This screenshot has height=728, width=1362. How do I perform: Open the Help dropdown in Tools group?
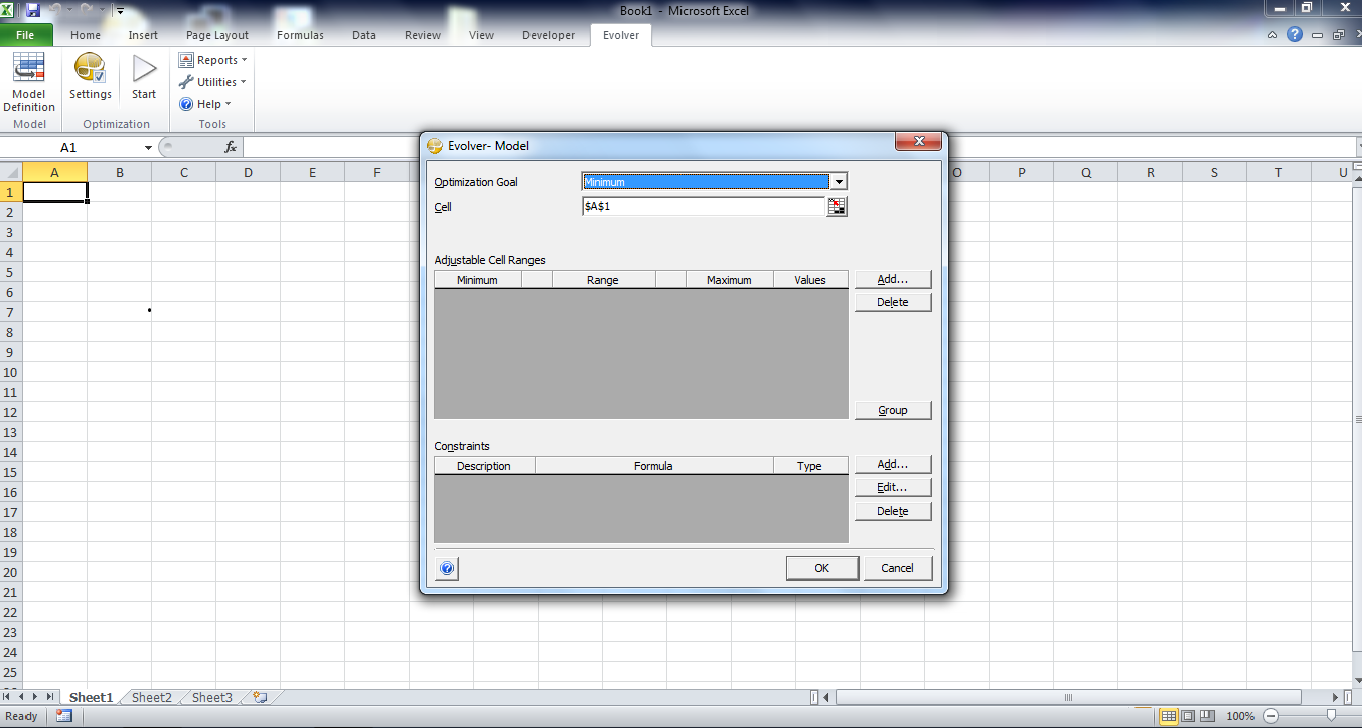pos(205,104)
